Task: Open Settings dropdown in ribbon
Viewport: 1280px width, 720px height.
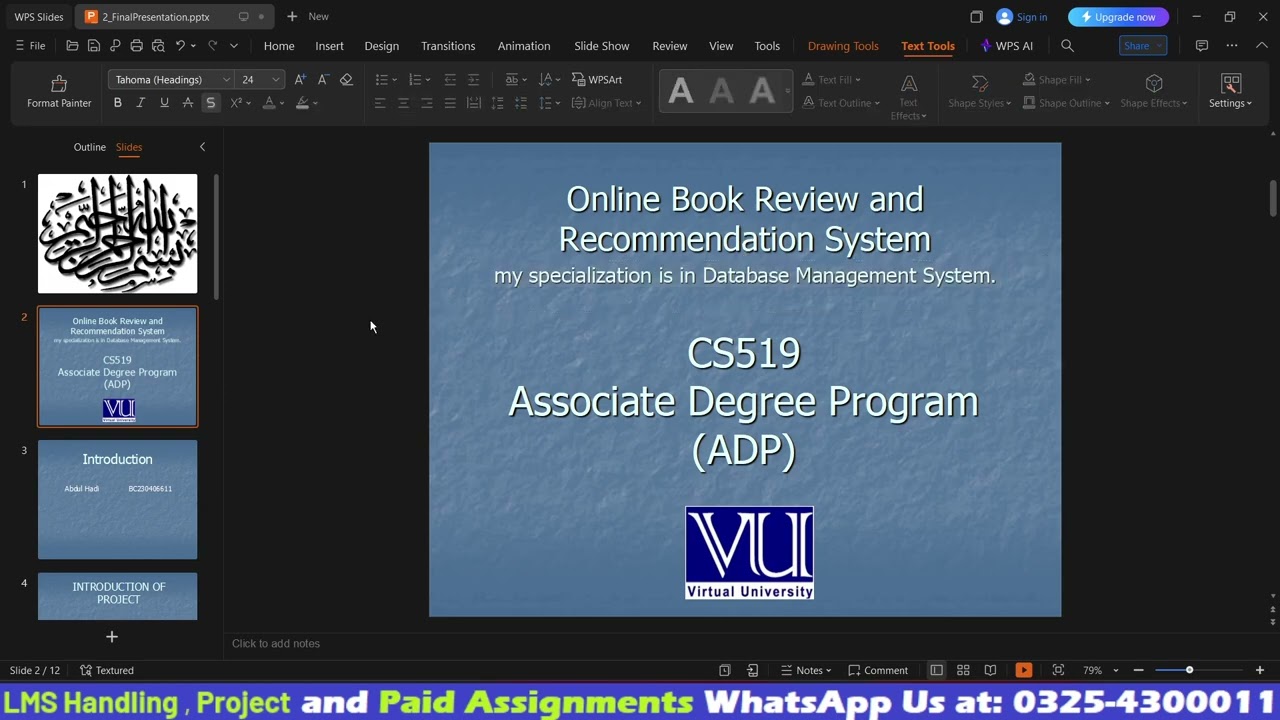Action: point(1230,91)
